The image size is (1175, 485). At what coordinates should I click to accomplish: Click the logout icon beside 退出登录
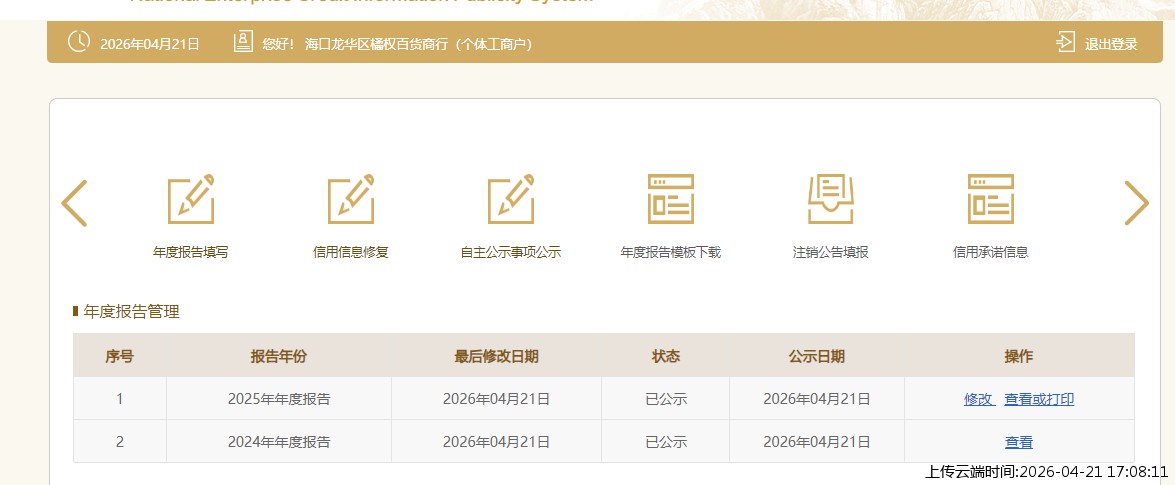click(1065, 43)
